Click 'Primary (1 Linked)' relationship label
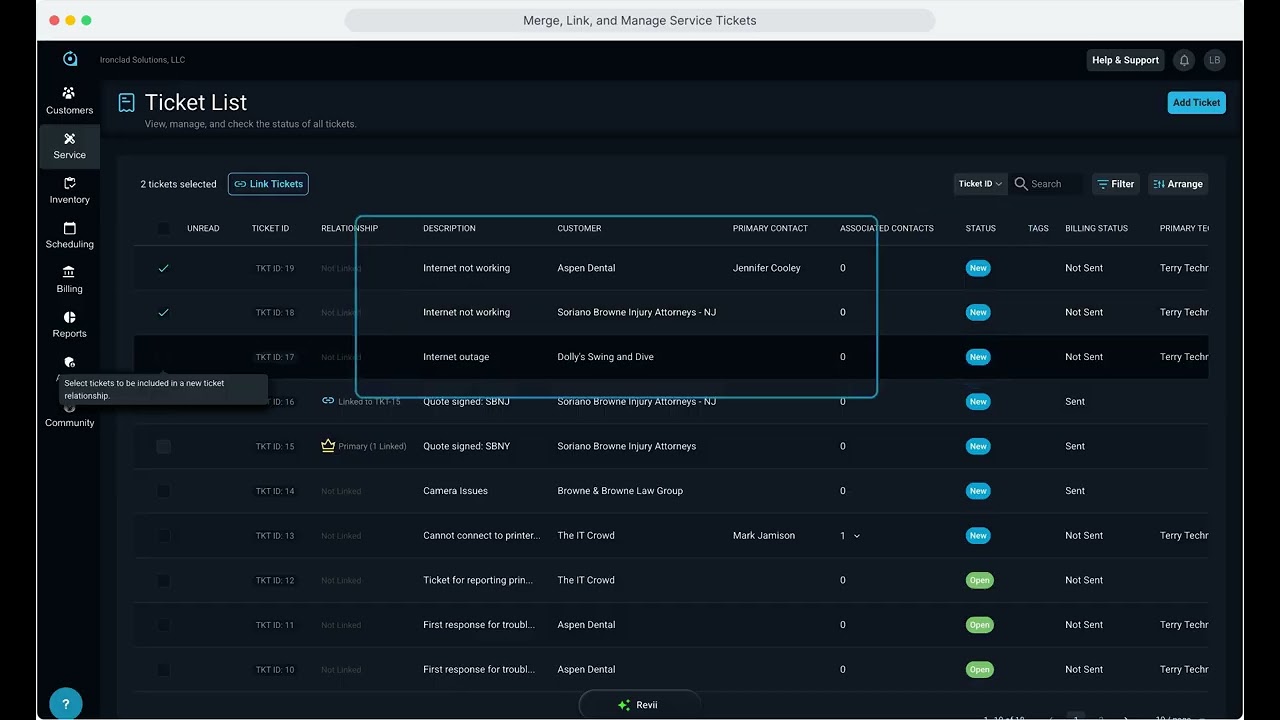This screenshot has width=1280, height=720. tap(372, 446)
